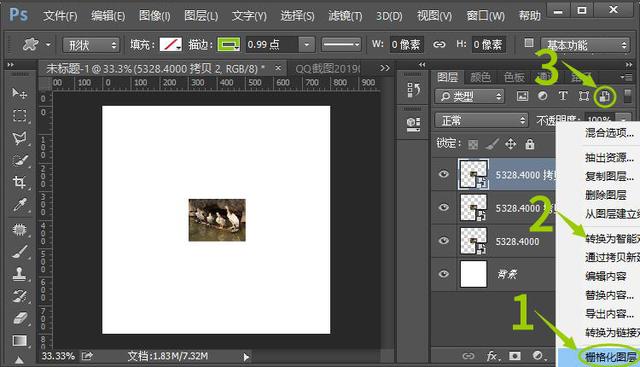Toggle the lock all layer icon
Image resolution: width=640 pixels, height=367 pixels.
click(530, 144)
